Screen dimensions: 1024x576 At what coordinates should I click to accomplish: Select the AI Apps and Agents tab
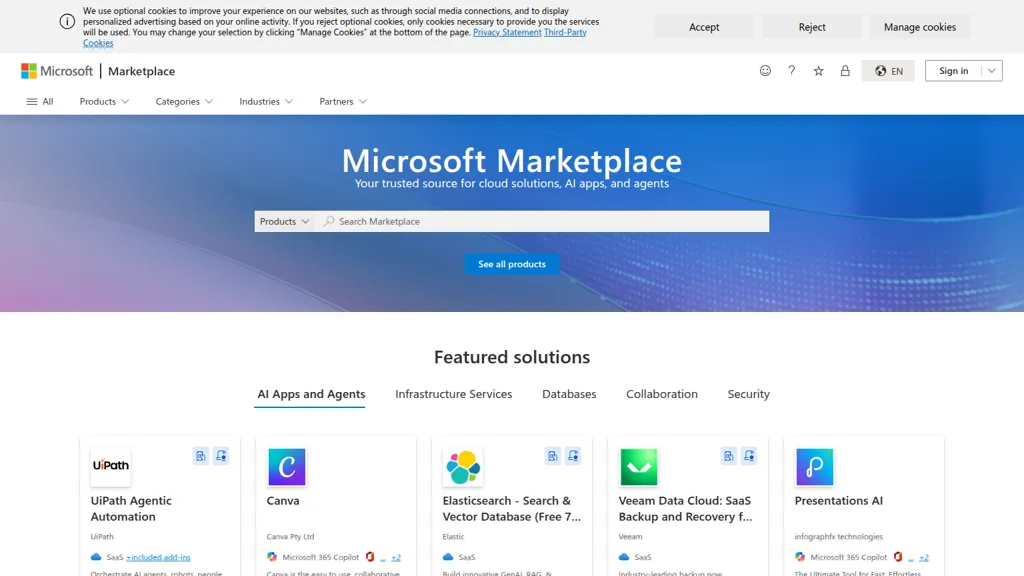click(x=311, y=394)
